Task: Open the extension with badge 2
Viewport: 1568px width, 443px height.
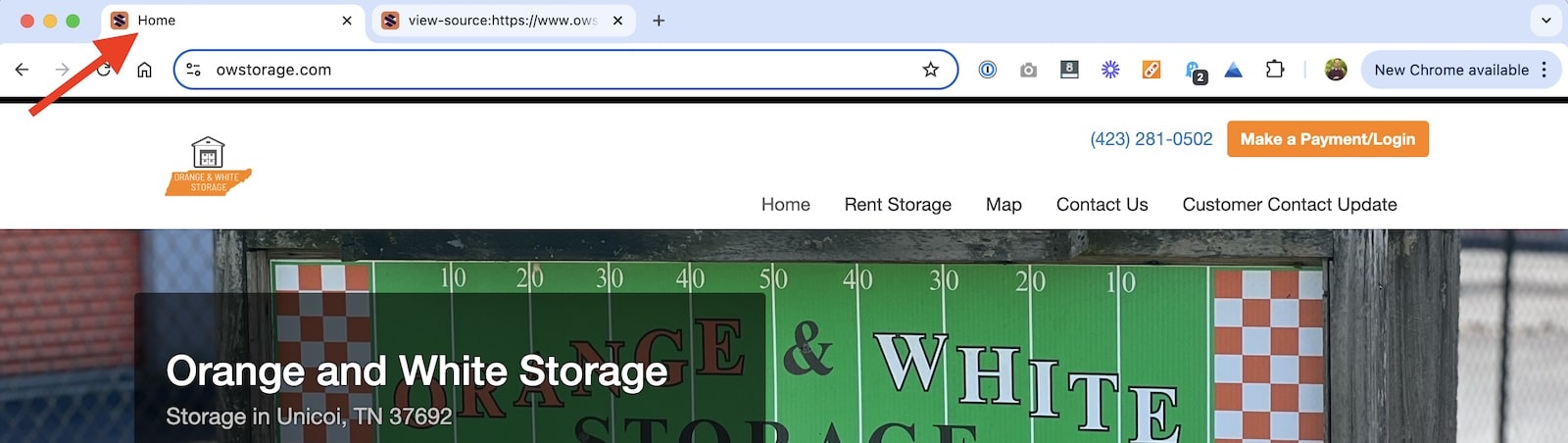Action: [x=1195, y=72]
